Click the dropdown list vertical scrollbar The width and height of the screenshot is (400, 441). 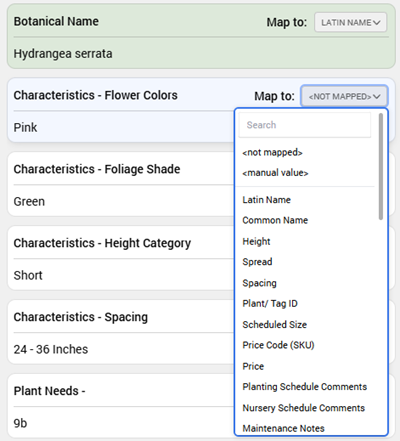pos(381,167)
